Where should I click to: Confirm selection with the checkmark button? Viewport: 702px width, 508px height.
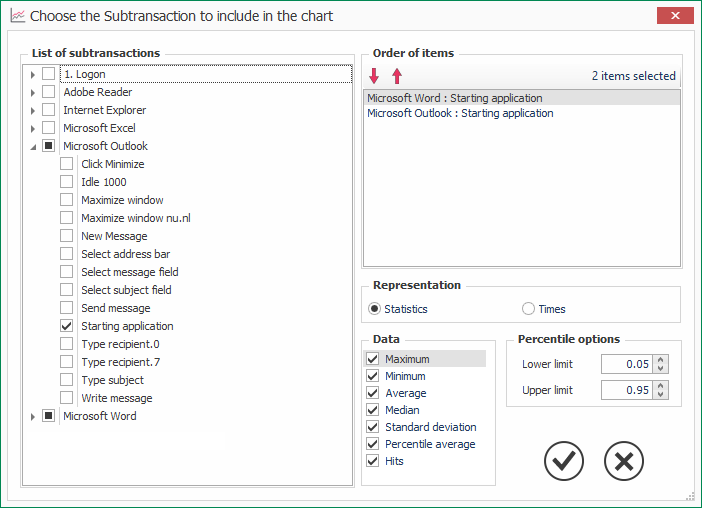click(x=564, y=461)
